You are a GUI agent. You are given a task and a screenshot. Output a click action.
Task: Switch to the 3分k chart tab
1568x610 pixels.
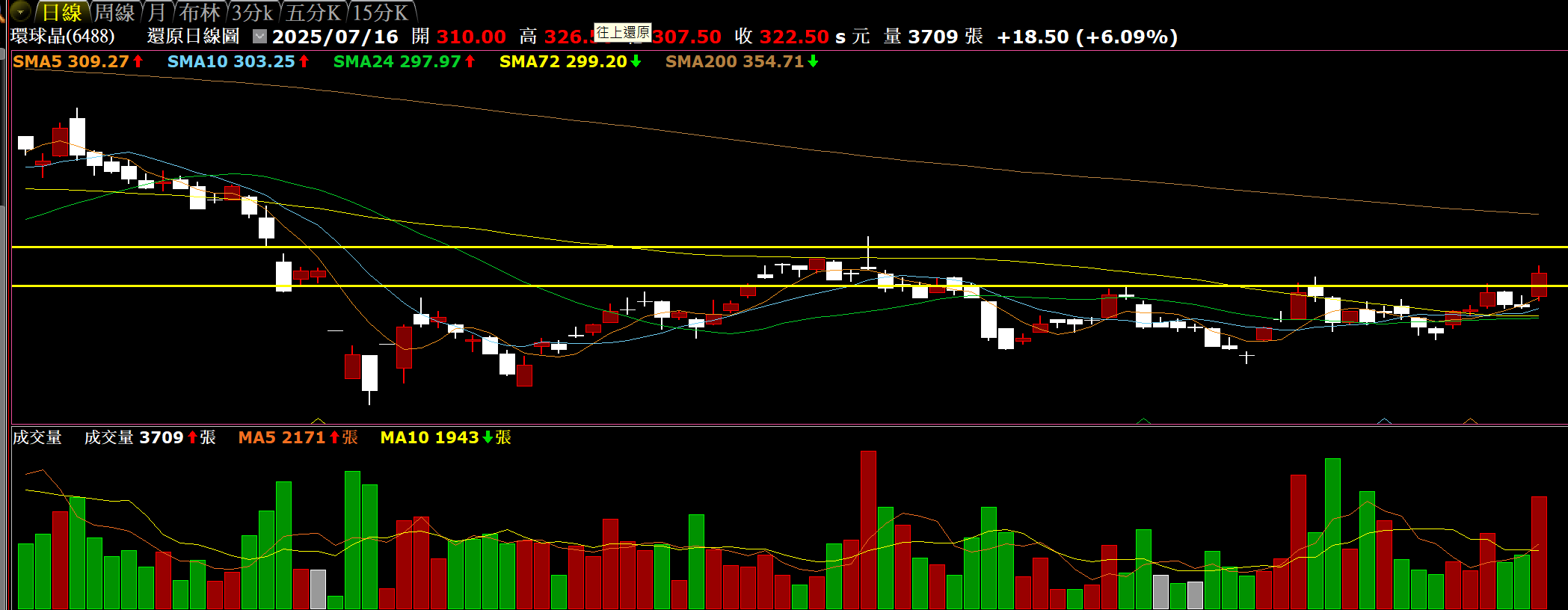point(252,13)
